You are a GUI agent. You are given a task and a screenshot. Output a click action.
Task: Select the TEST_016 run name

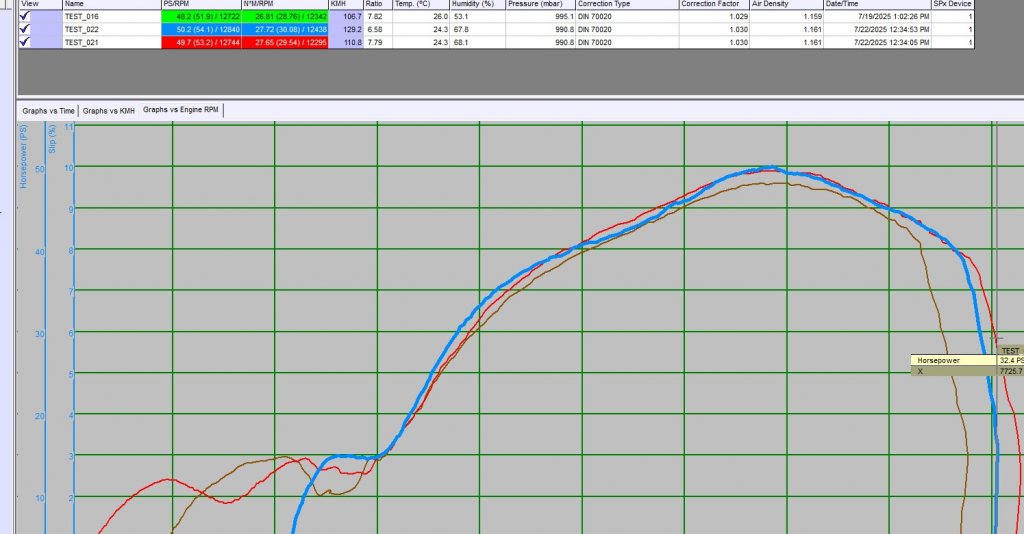click(x=82, y=16)
